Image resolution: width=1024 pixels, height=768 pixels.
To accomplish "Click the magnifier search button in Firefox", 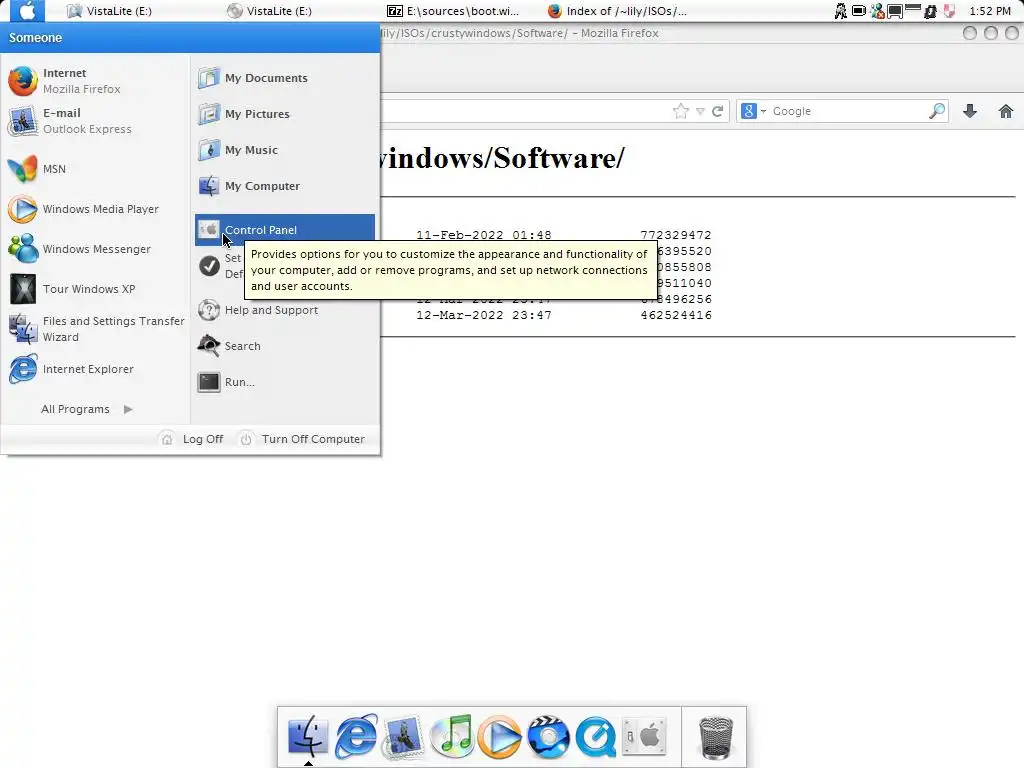I will coord(937,111).
